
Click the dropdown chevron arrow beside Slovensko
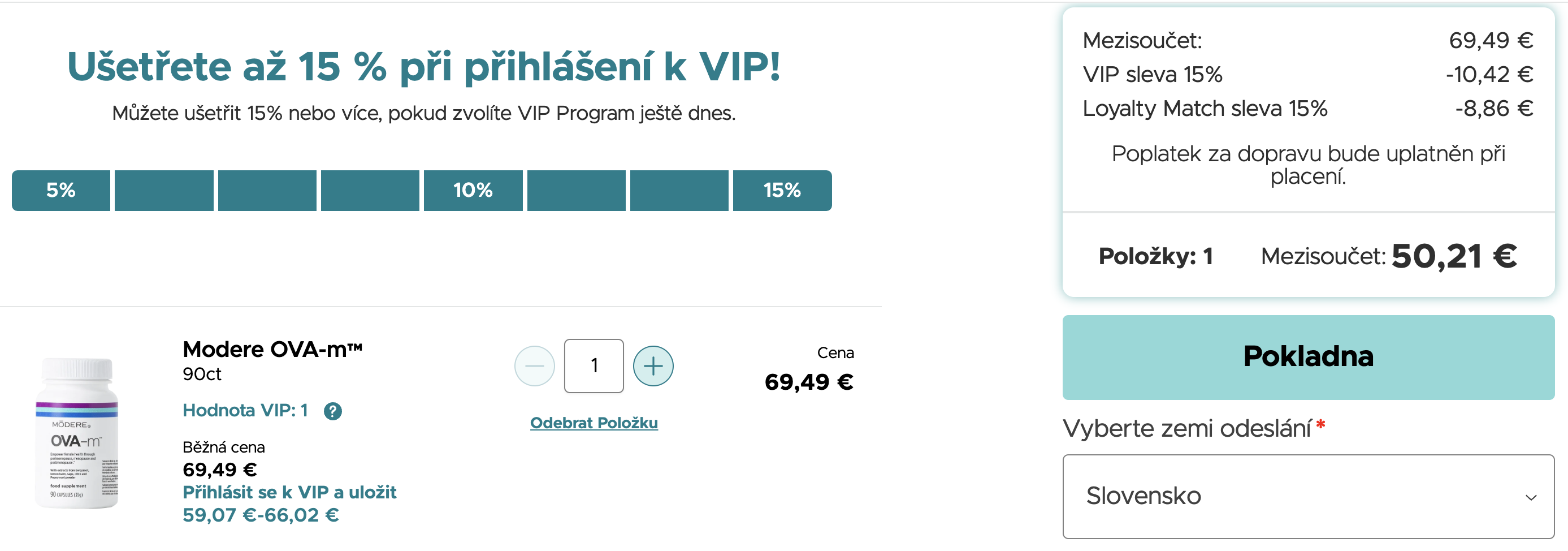pyautogui.click(x=1530, y=497)
